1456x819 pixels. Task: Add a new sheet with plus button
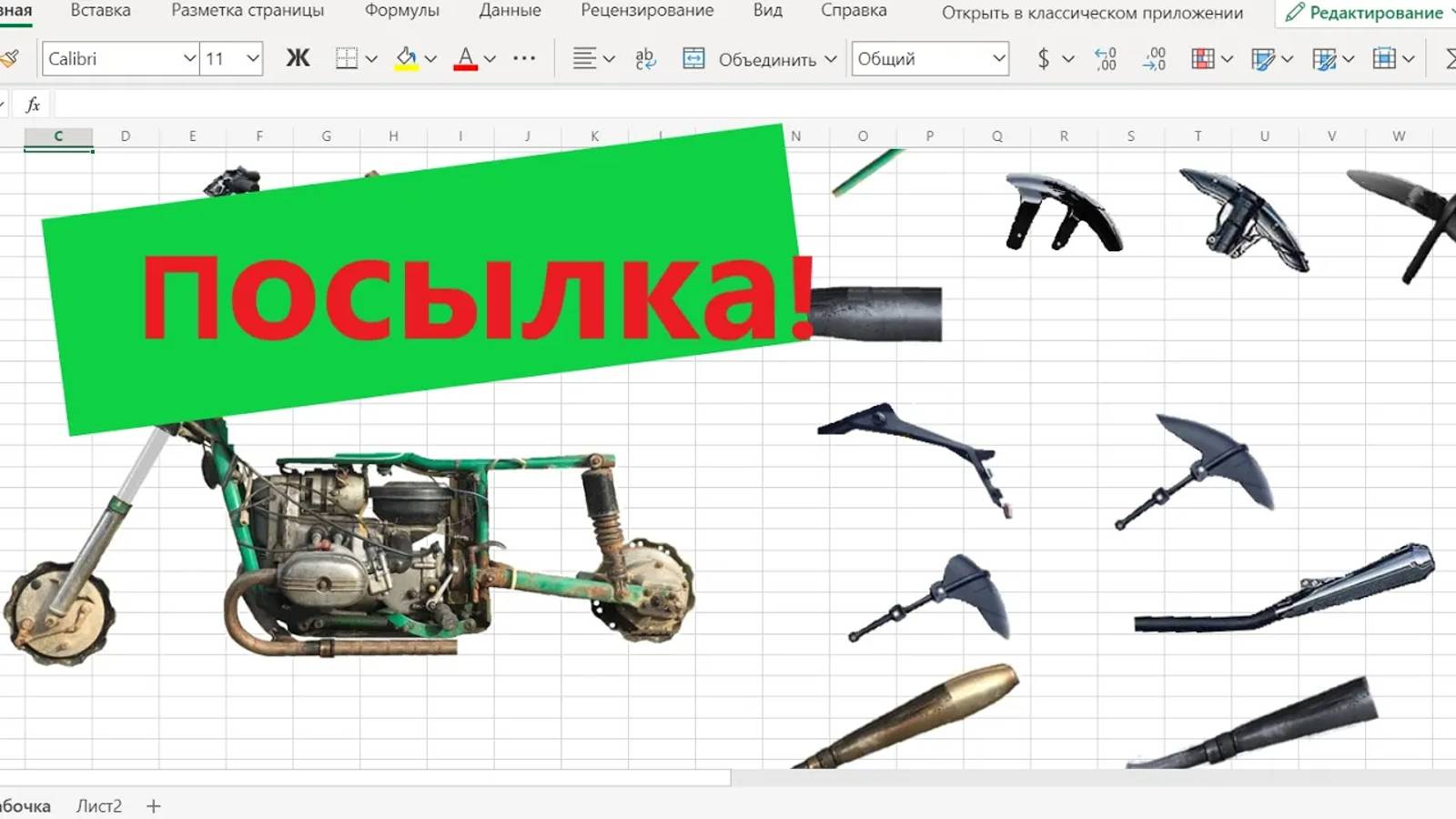[154, 806]
